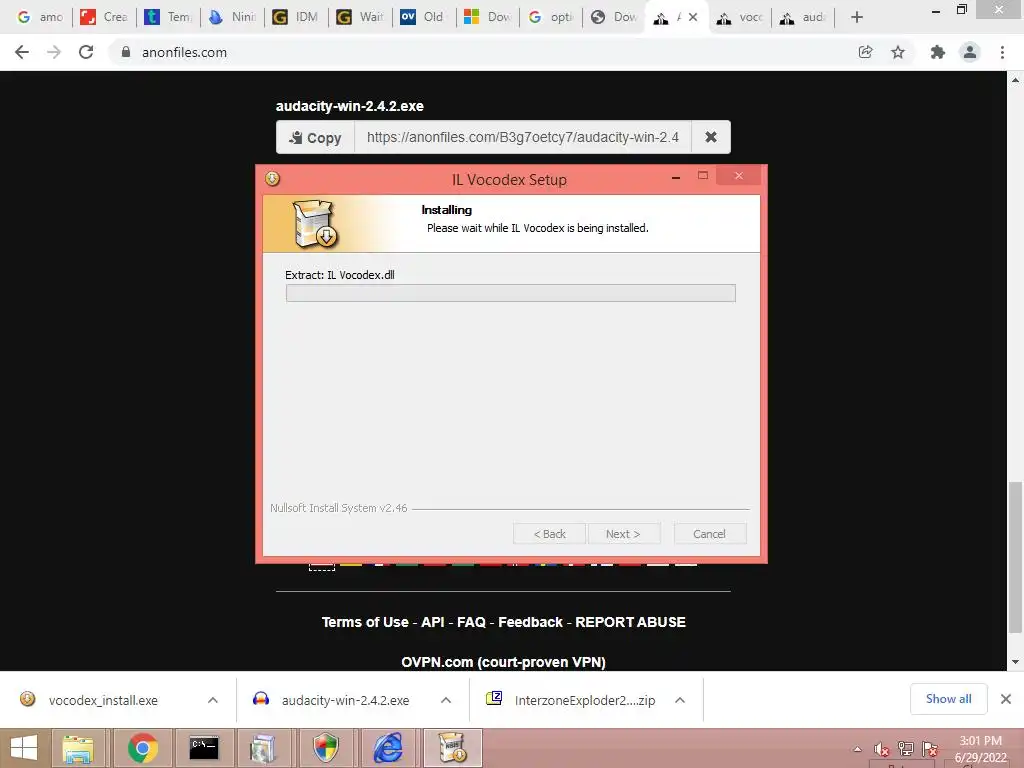Viewport: 1024px width, 768px height.
Task: Open Internet Explorer from taskbar
Action: (387, 748)
